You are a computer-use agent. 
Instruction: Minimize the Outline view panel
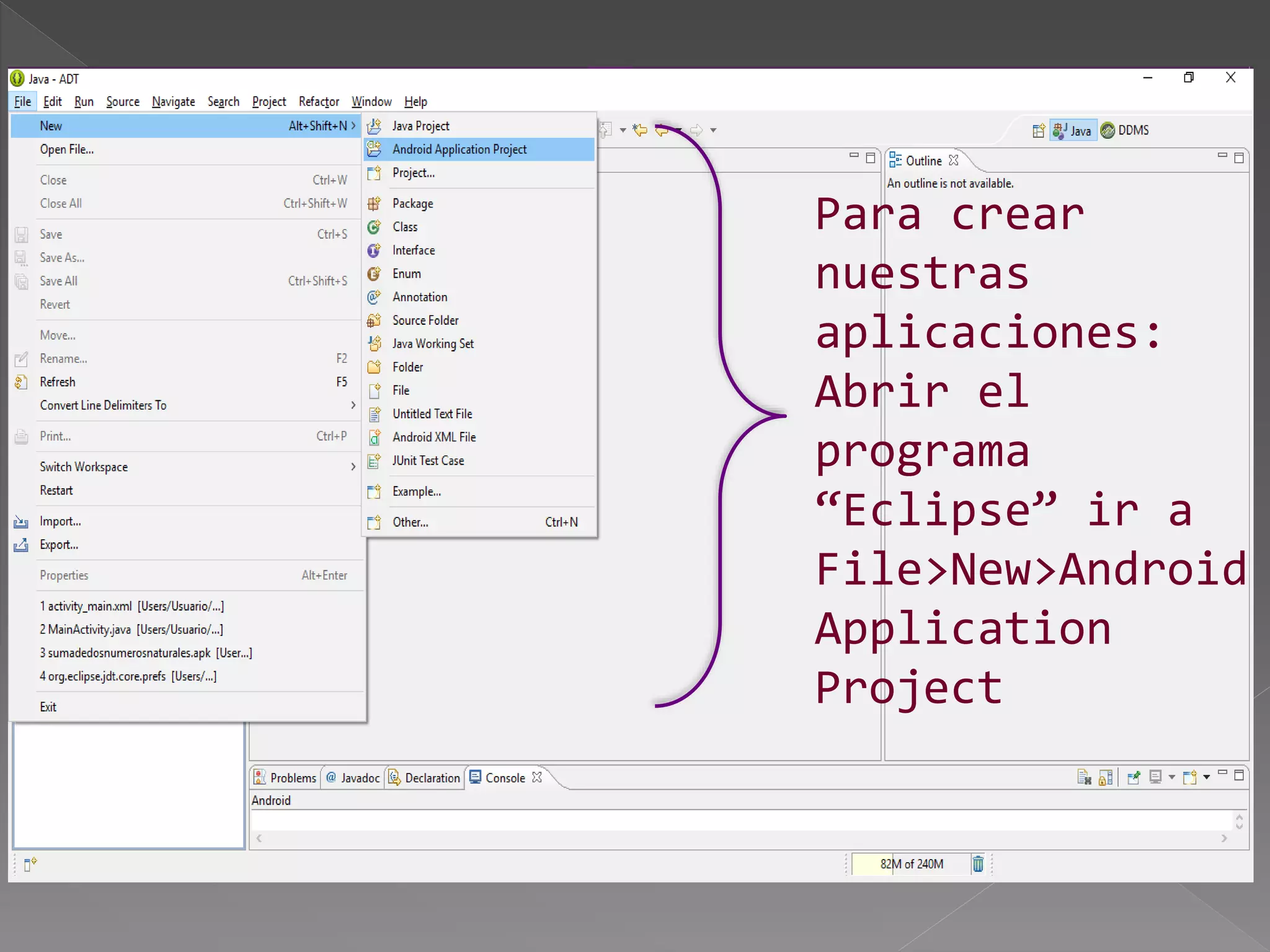pyautogui.click(x=1222, y=157)
